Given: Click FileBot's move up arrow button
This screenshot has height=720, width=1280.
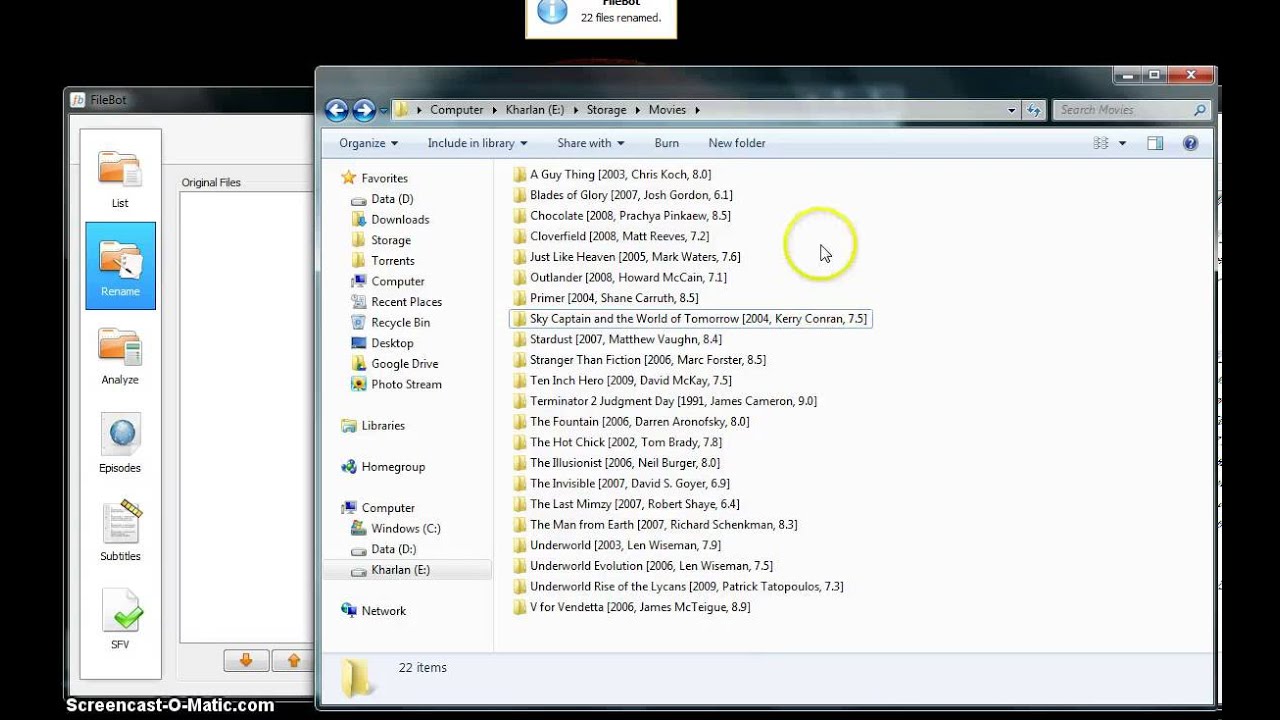Looking at the screenshot, I should click(293, 660).
